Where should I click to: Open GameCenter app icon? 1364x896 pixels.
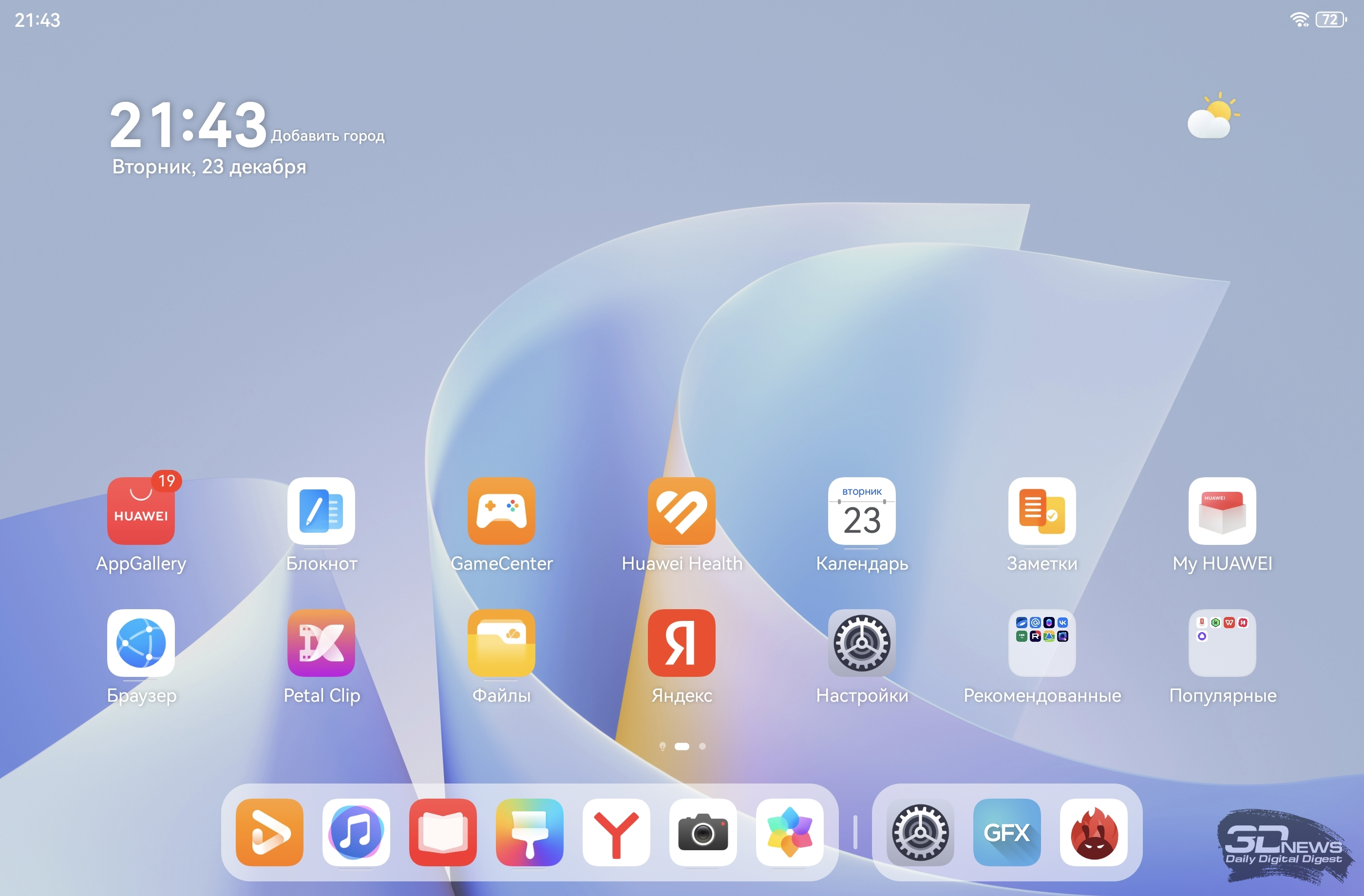[x=501, y=510]
